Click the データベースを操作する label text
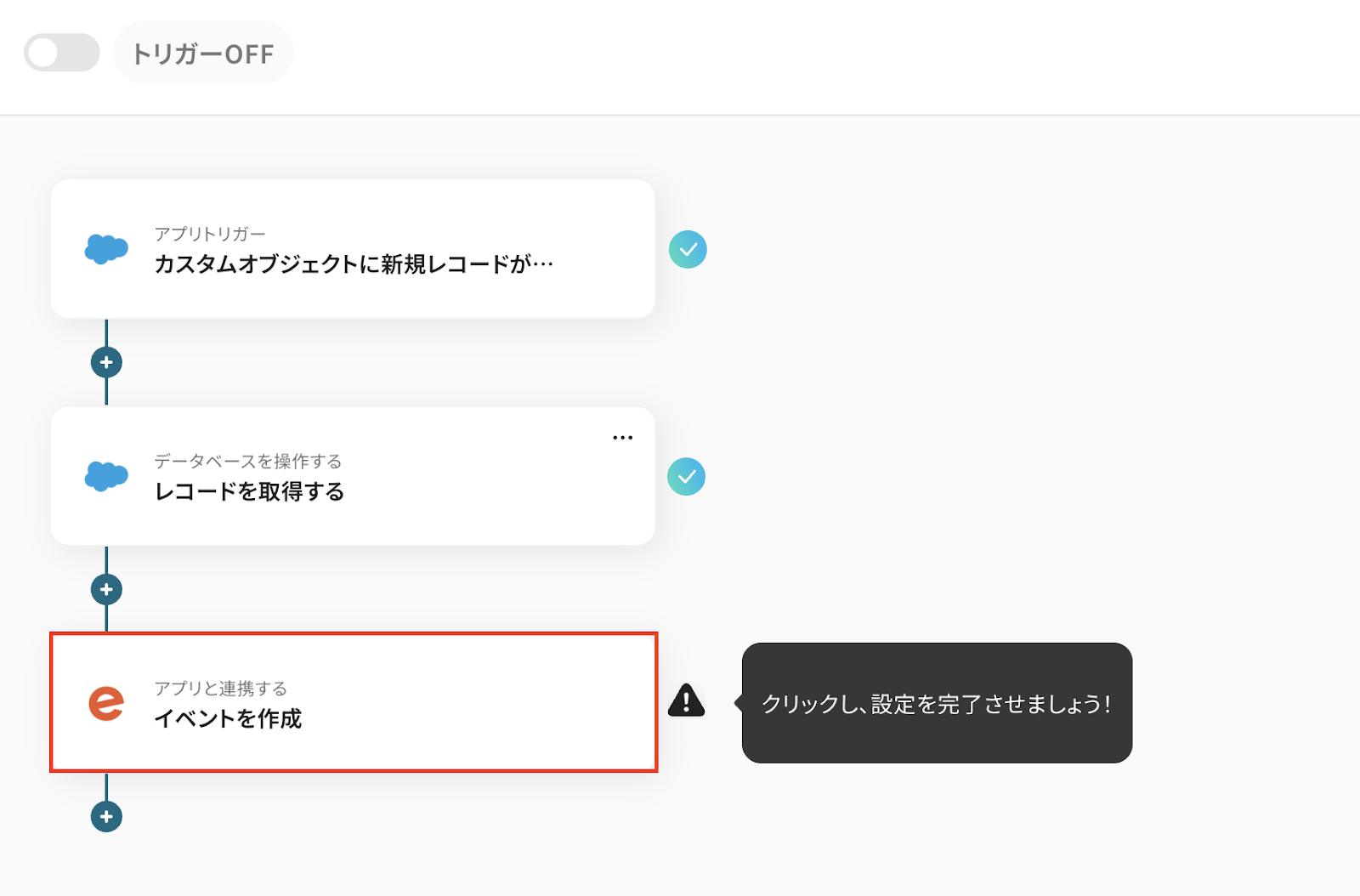Screen dimensions: 1360x896 (x=247, y=461)
